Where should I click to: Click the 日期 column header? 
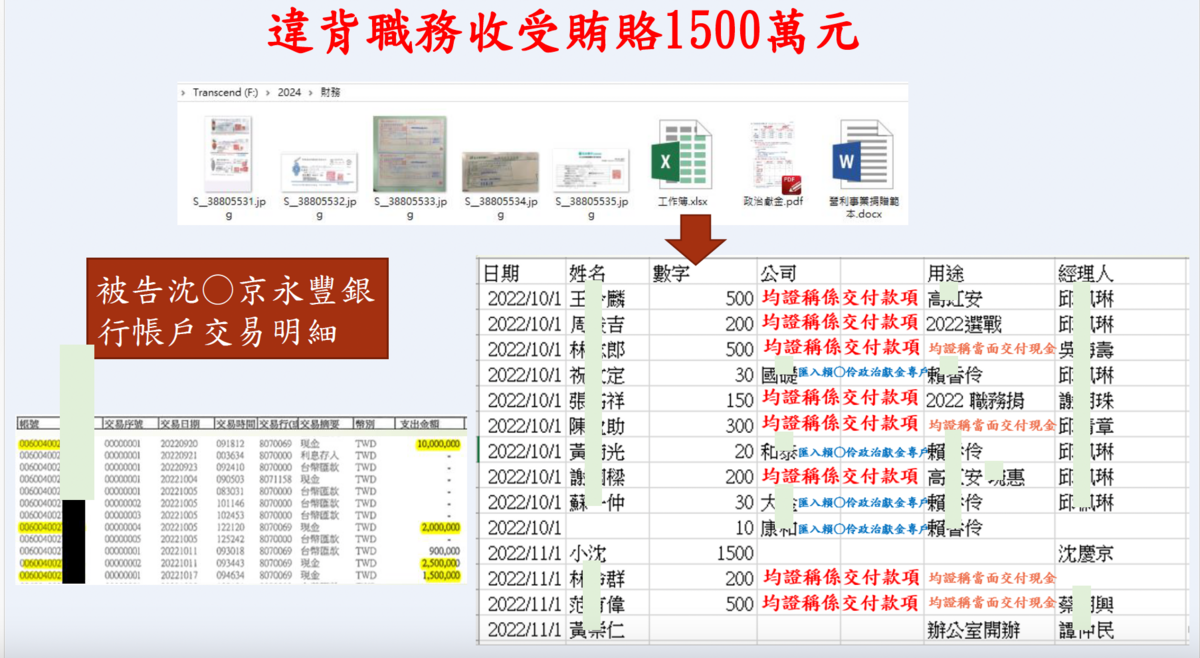coord(502,272)
